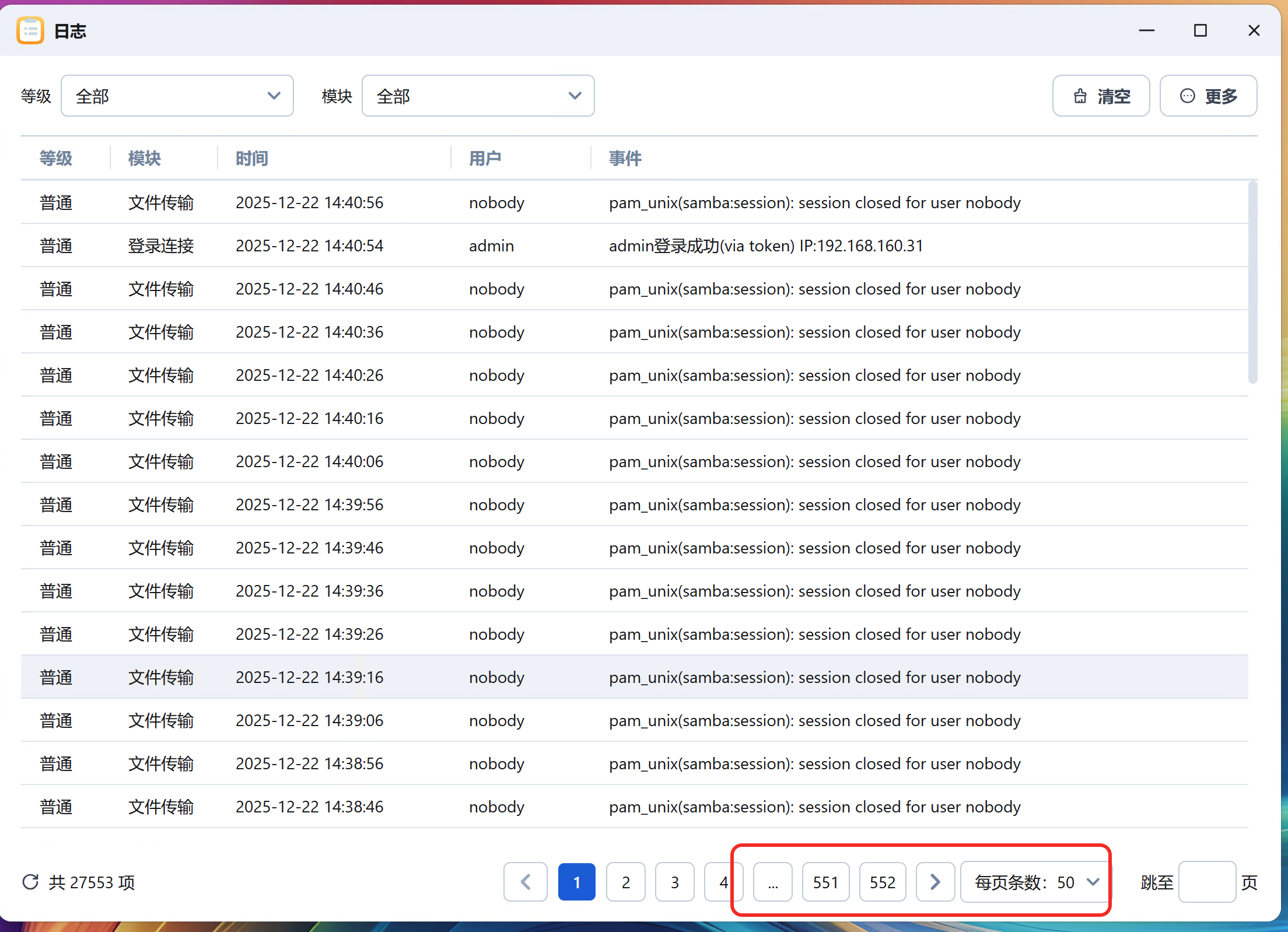The height and width of the screenshot is (932, 1288).
Task: Jump to page 551
Action: (x=825, y=882)
